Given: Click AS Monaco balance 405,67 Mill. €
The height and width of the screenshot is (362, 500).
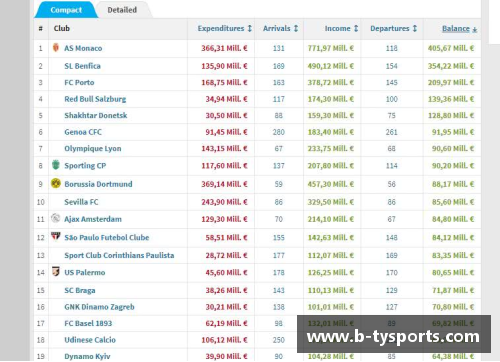Looking at the screenshot, I should pos(451,48).
